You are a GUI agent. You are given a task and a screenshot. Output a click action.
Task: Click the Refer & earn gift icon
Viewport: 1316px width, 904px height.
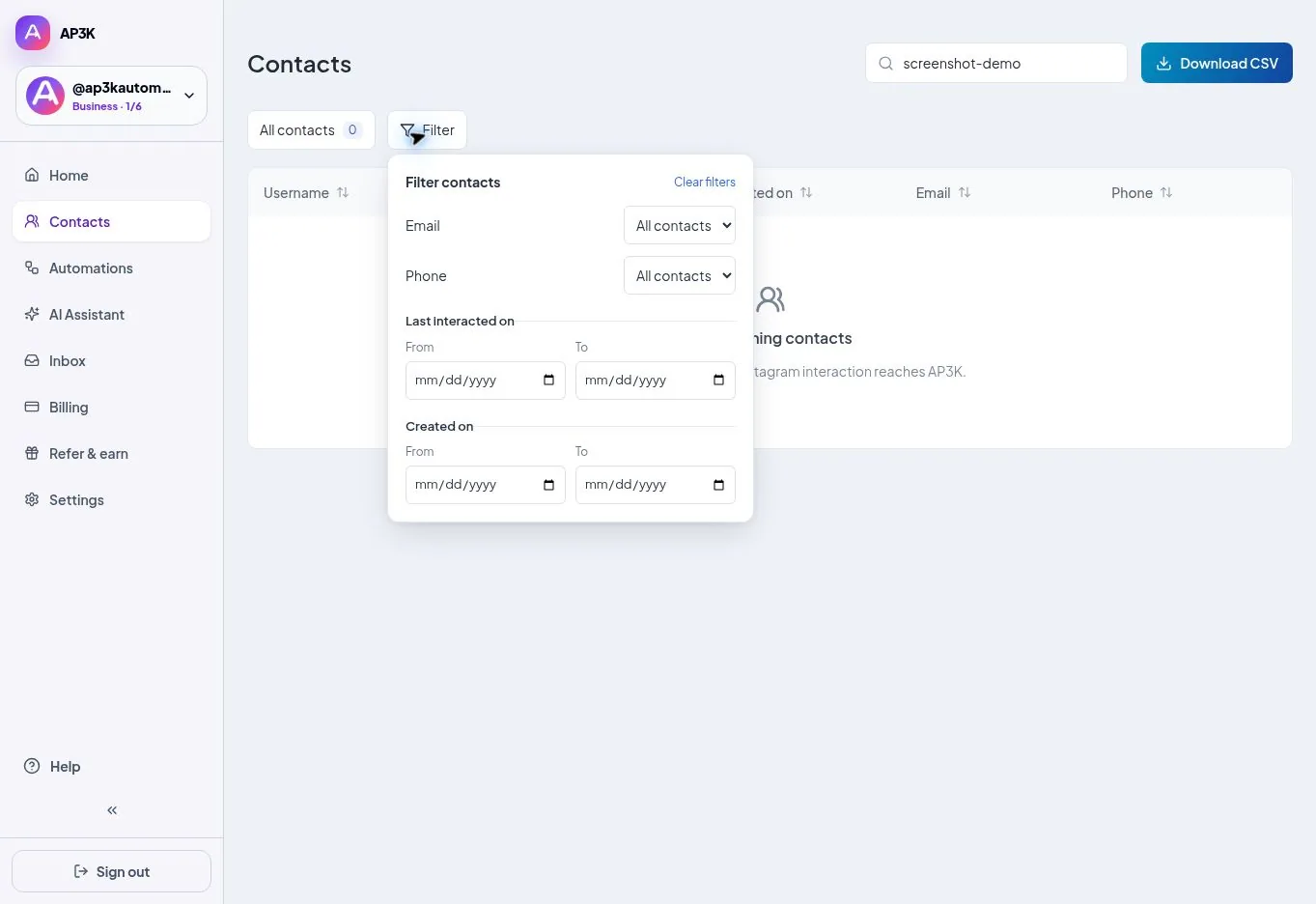[x=32, y=453]
